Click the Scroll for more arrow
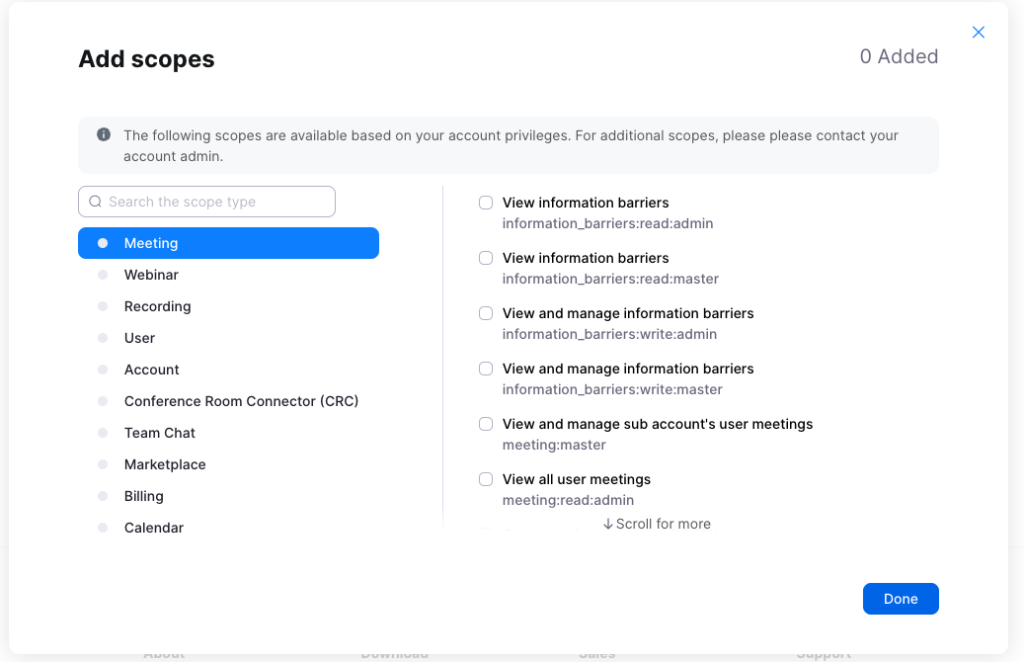1024x662 pixels. [608, 524]
